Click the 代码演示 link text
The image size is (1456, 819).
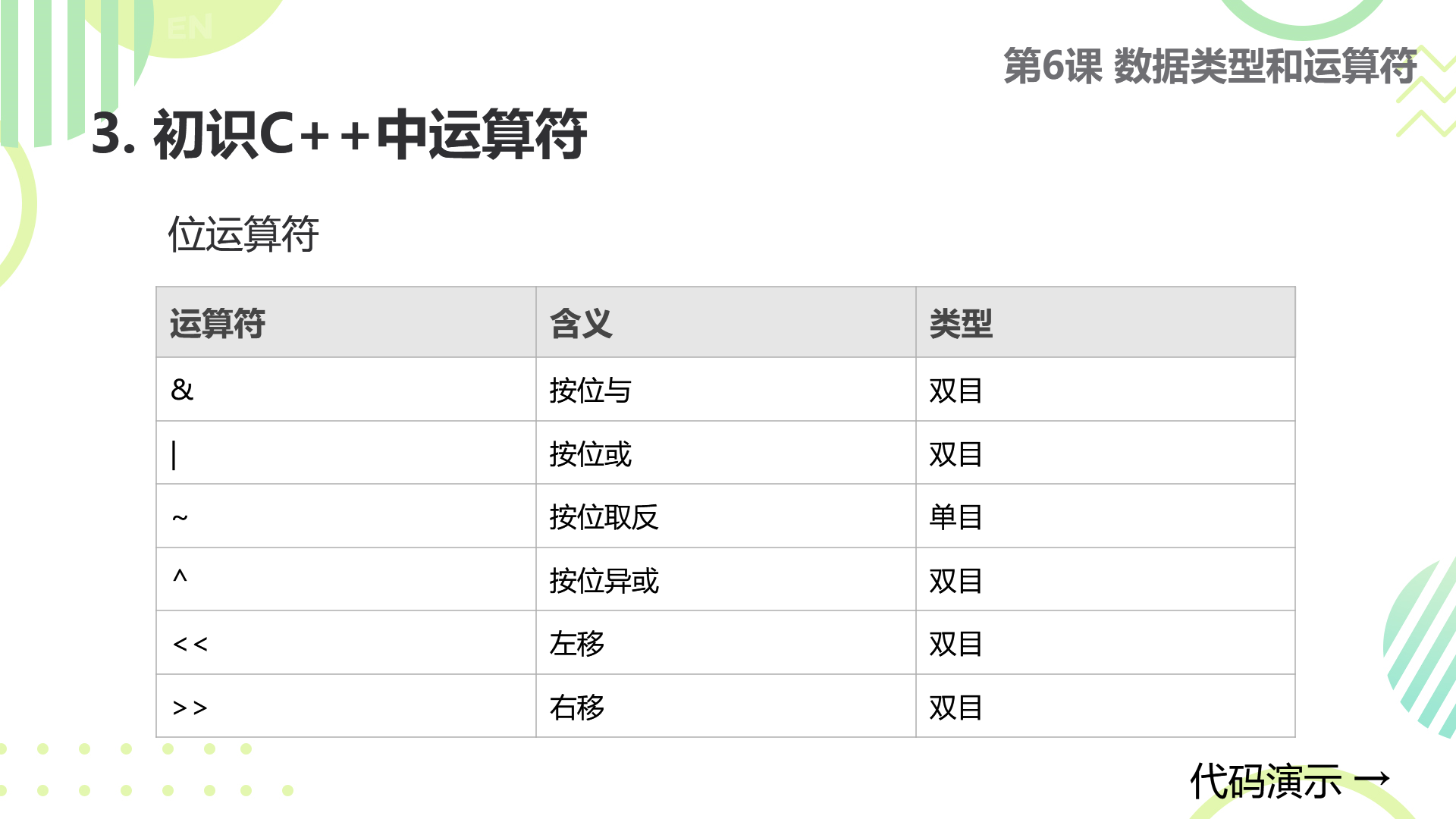point(1266,781)
